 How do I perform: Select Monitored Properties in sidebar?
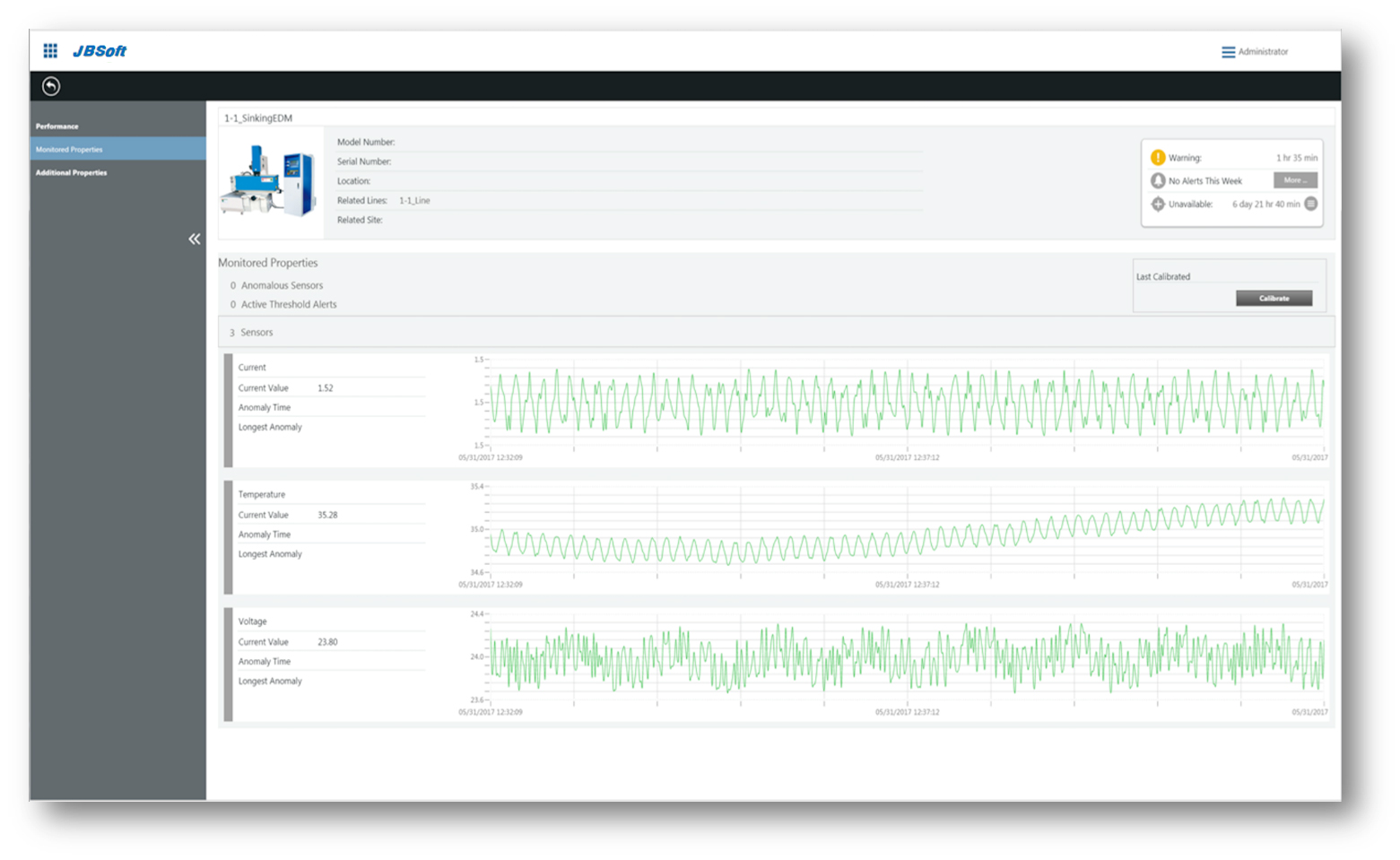[x=117, y=149]
